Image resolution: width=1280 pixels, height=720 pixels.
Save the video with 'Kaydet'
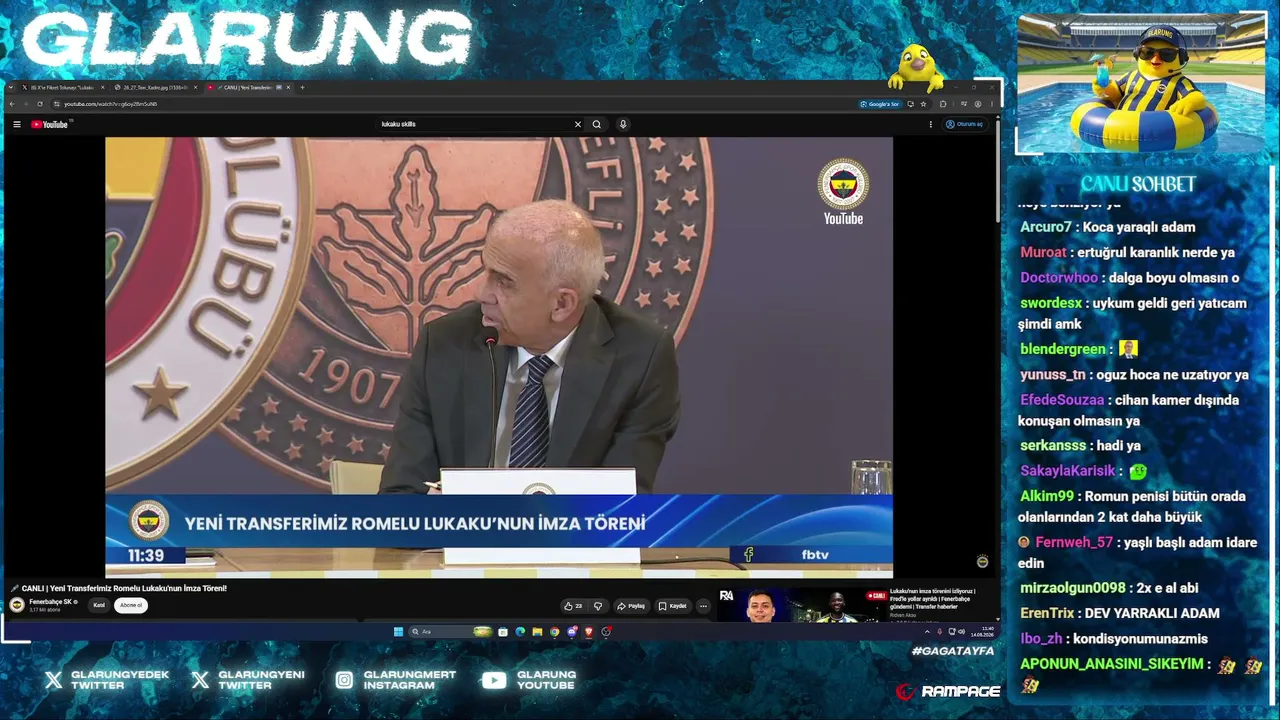(x=673, y=606)
